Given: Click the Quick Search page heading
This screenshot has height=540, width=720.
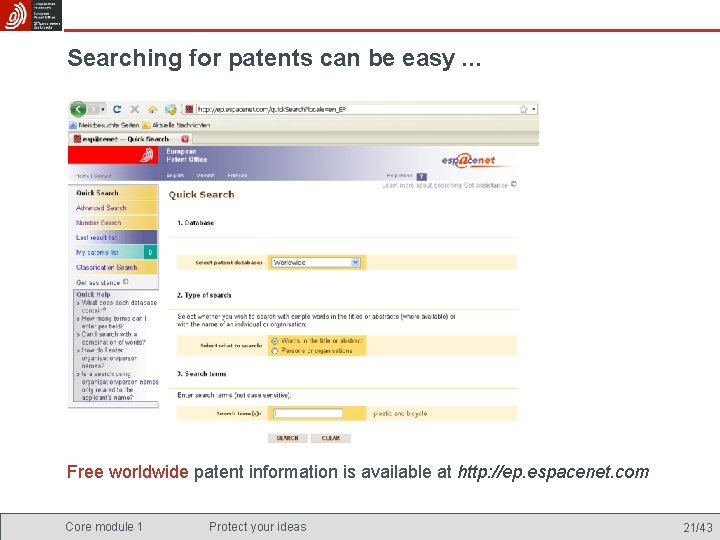Looking at the screenshot, I should click(x=202, y=195).
